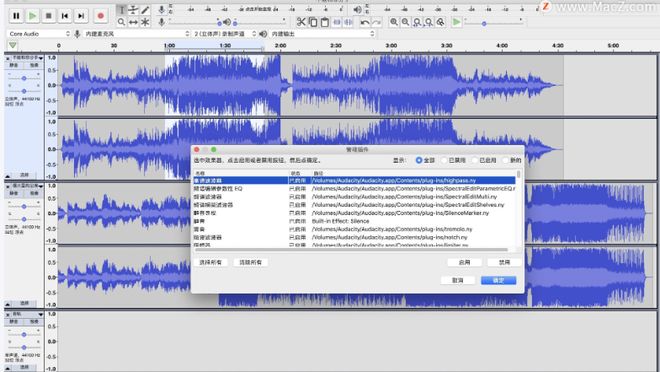
Task: Close the top audio track
Action: coord(8,58)
